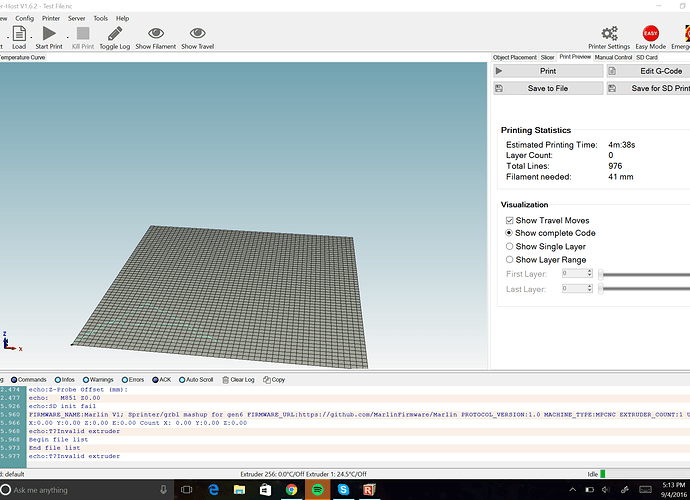Open the Config menu
690x500 pixels.
(x=24, y=18)
